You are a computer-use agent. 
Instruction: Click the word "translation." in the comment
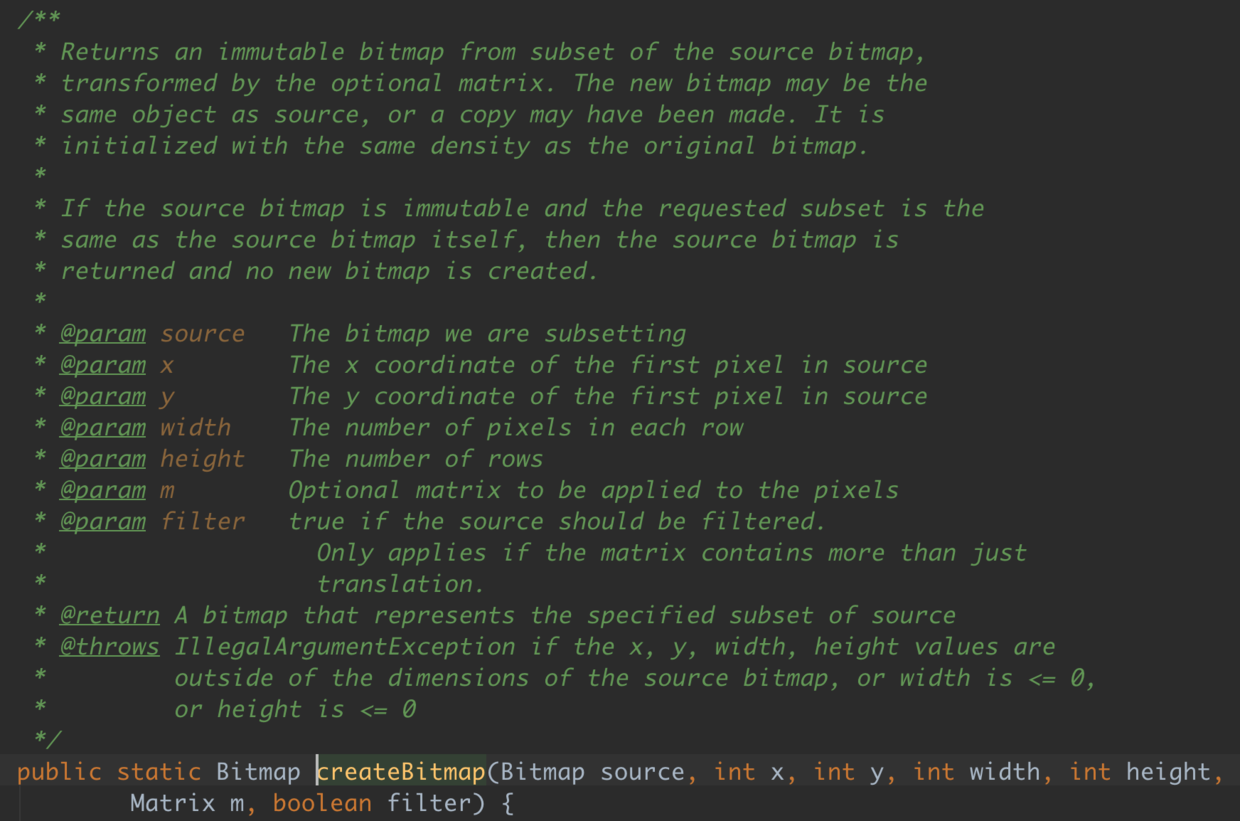coord(400,584)
